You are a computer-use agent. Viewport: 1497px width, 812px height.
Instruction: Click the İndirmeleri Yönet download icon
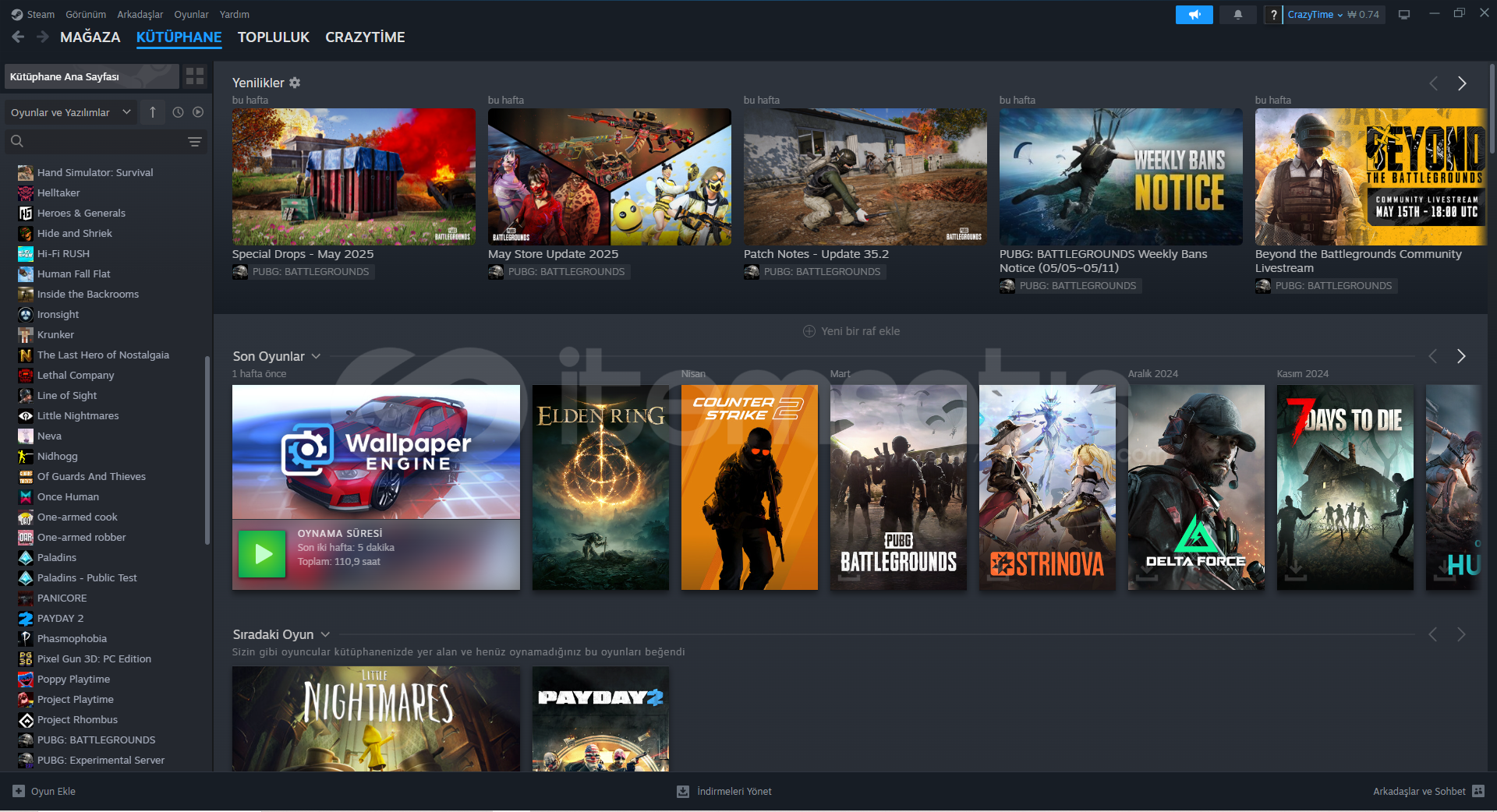click(683, 791)
